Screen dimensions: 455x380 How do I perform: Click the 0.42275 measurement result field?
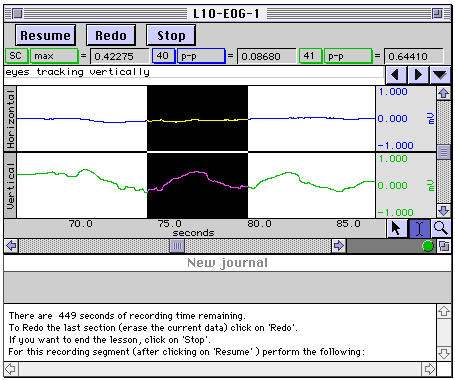(x=120, y=56)
